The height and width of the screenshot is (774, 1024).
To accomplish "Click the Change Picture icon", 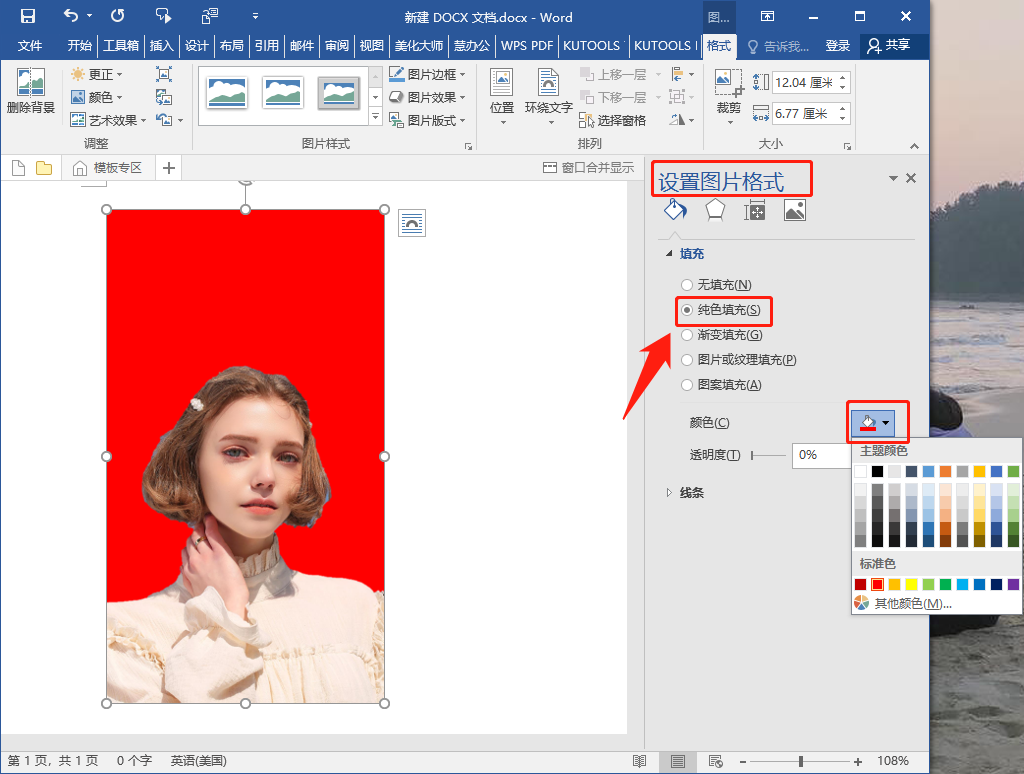I will click(164, 97).
